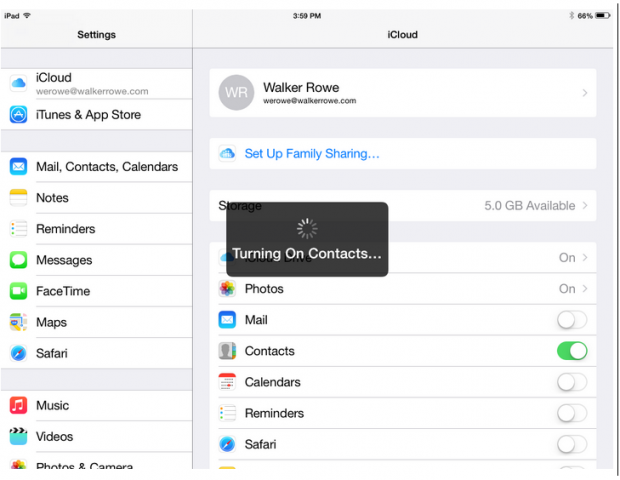Open iTunes & App Store settings

tap(96, 115)
